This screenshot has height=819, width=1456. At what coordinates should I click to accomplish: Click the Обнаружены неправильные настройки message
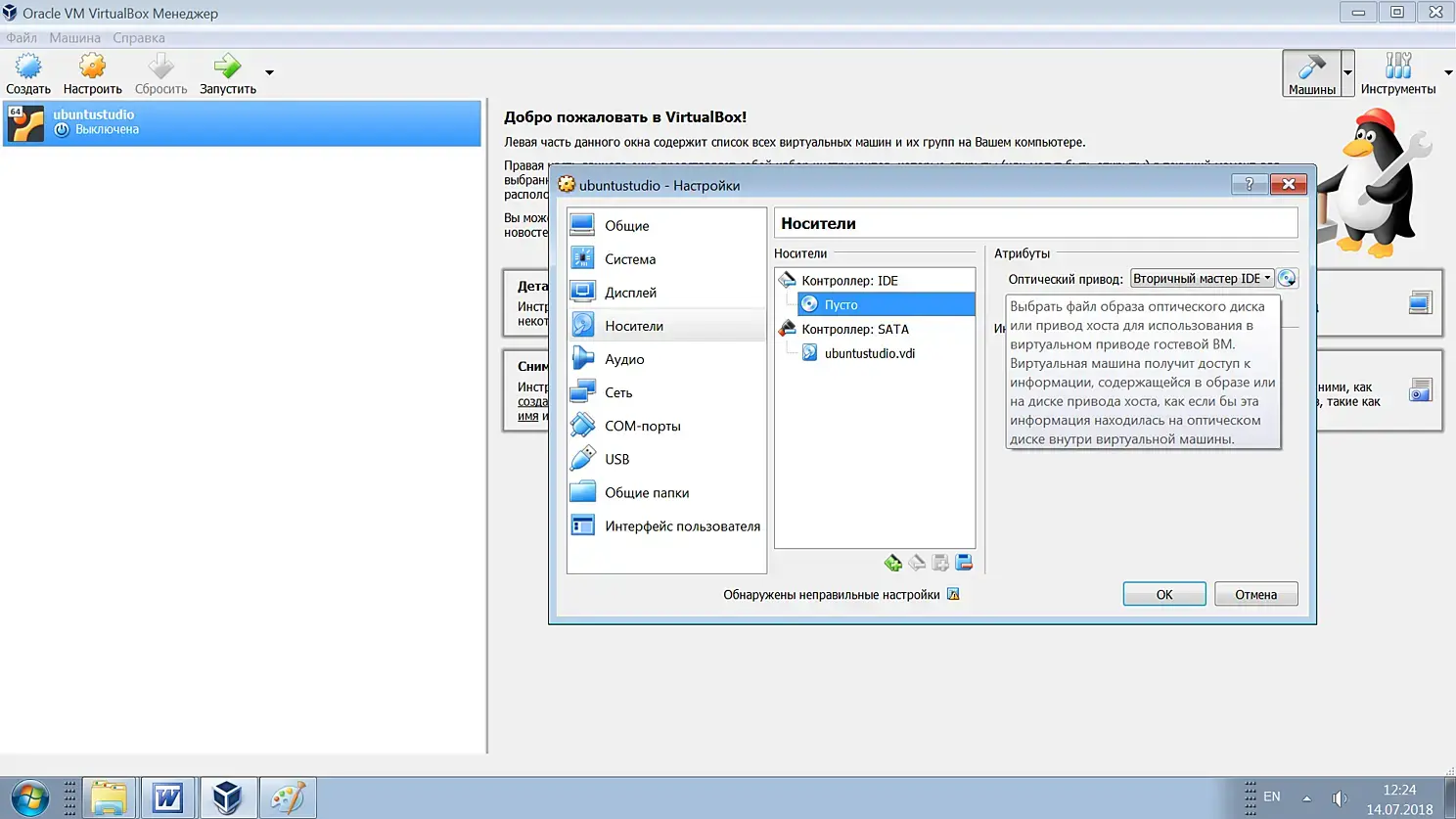[x=832, y=595]
